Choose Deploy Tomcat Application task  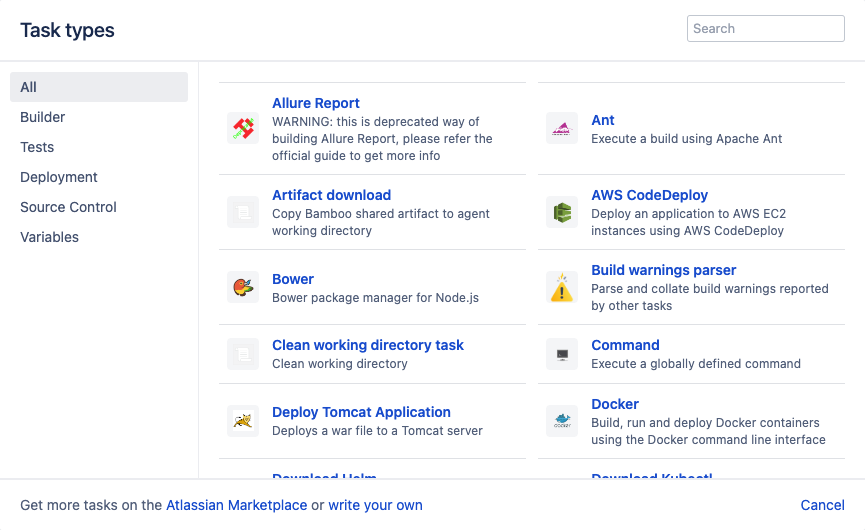click(361, 413)
